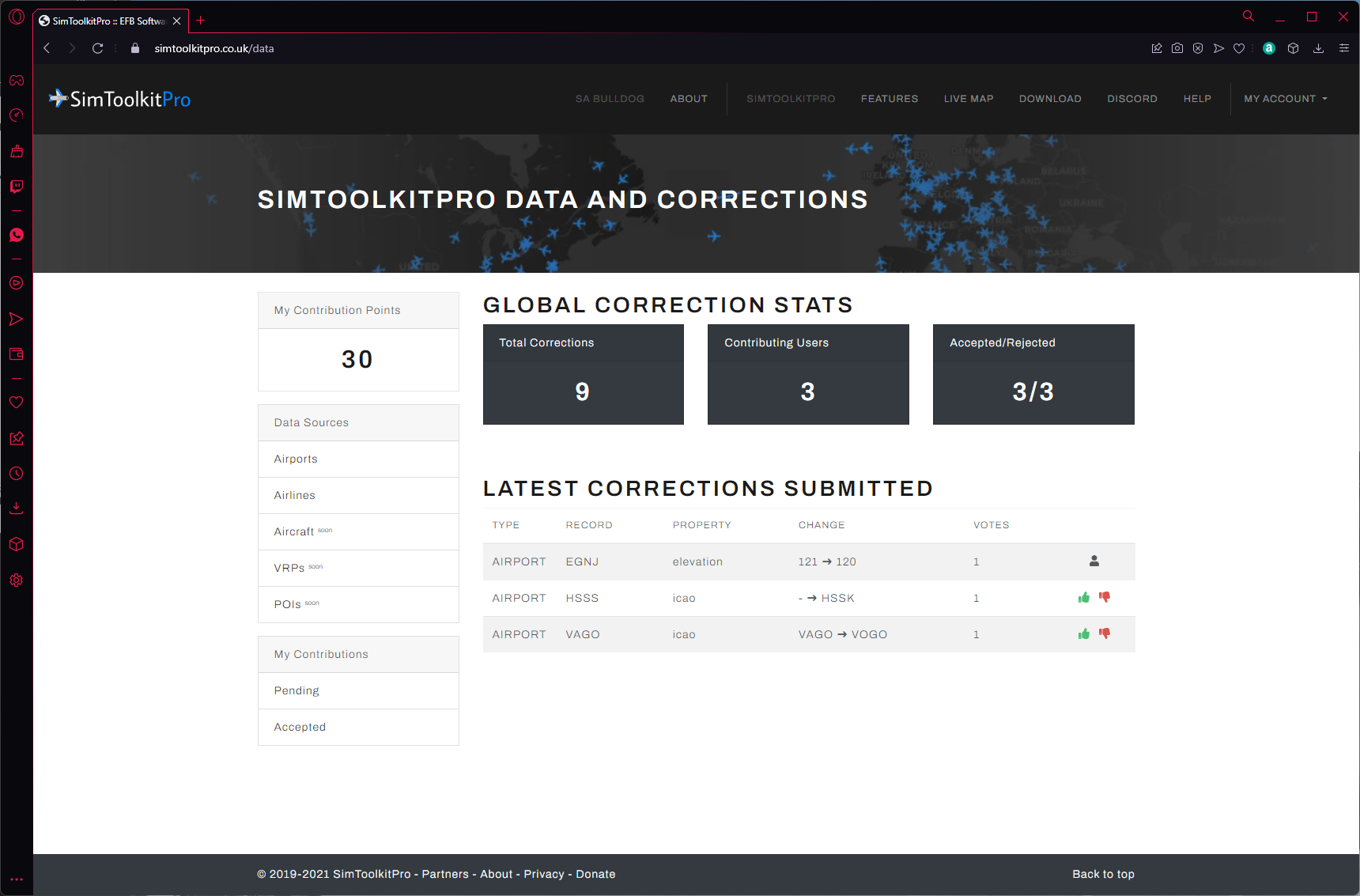Click the Contributing Users stat card
1360x896 pixels.
click(808, 374)
